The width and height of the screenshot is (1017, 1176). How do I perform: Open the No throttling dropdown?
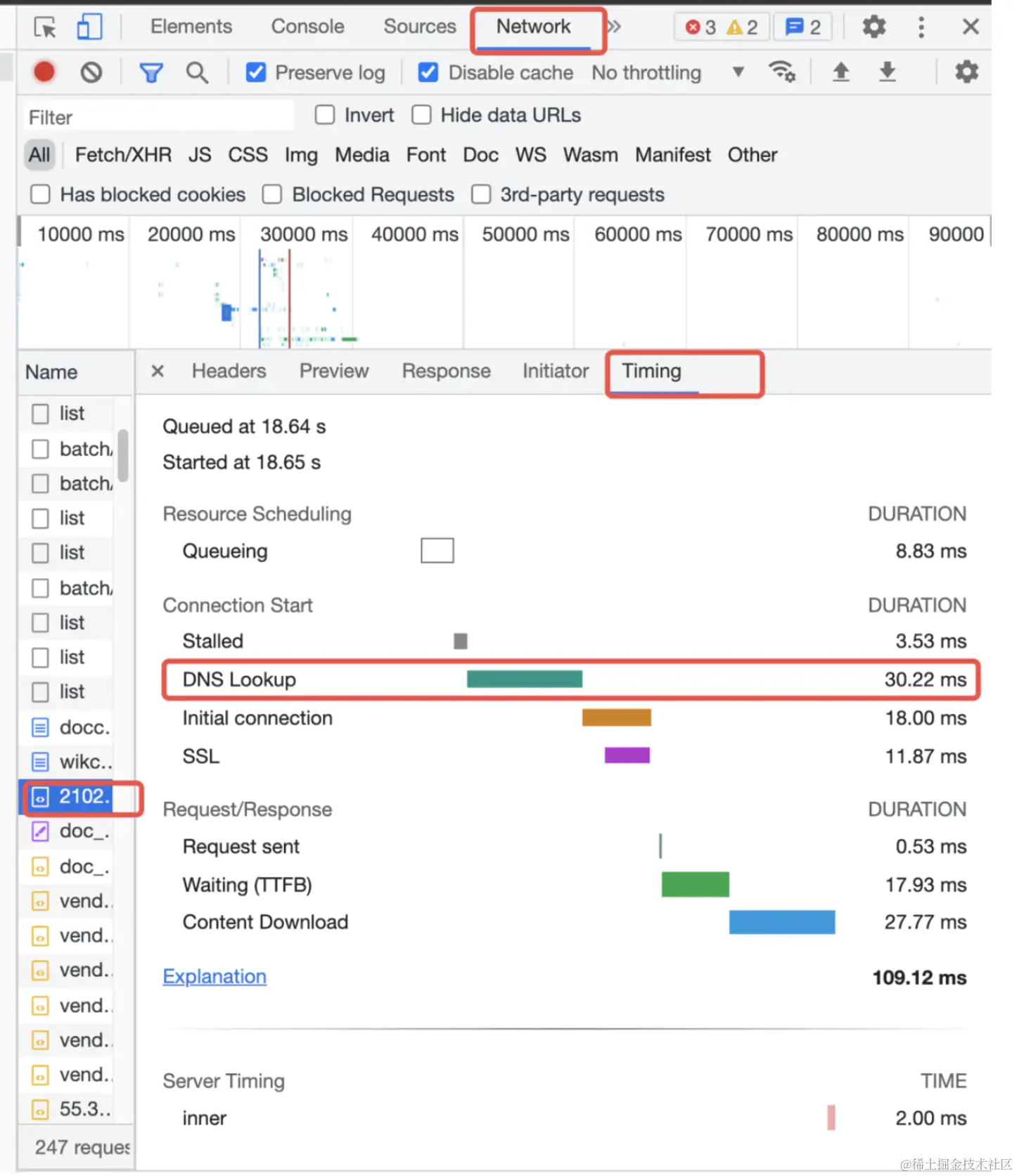pos(667,72)
